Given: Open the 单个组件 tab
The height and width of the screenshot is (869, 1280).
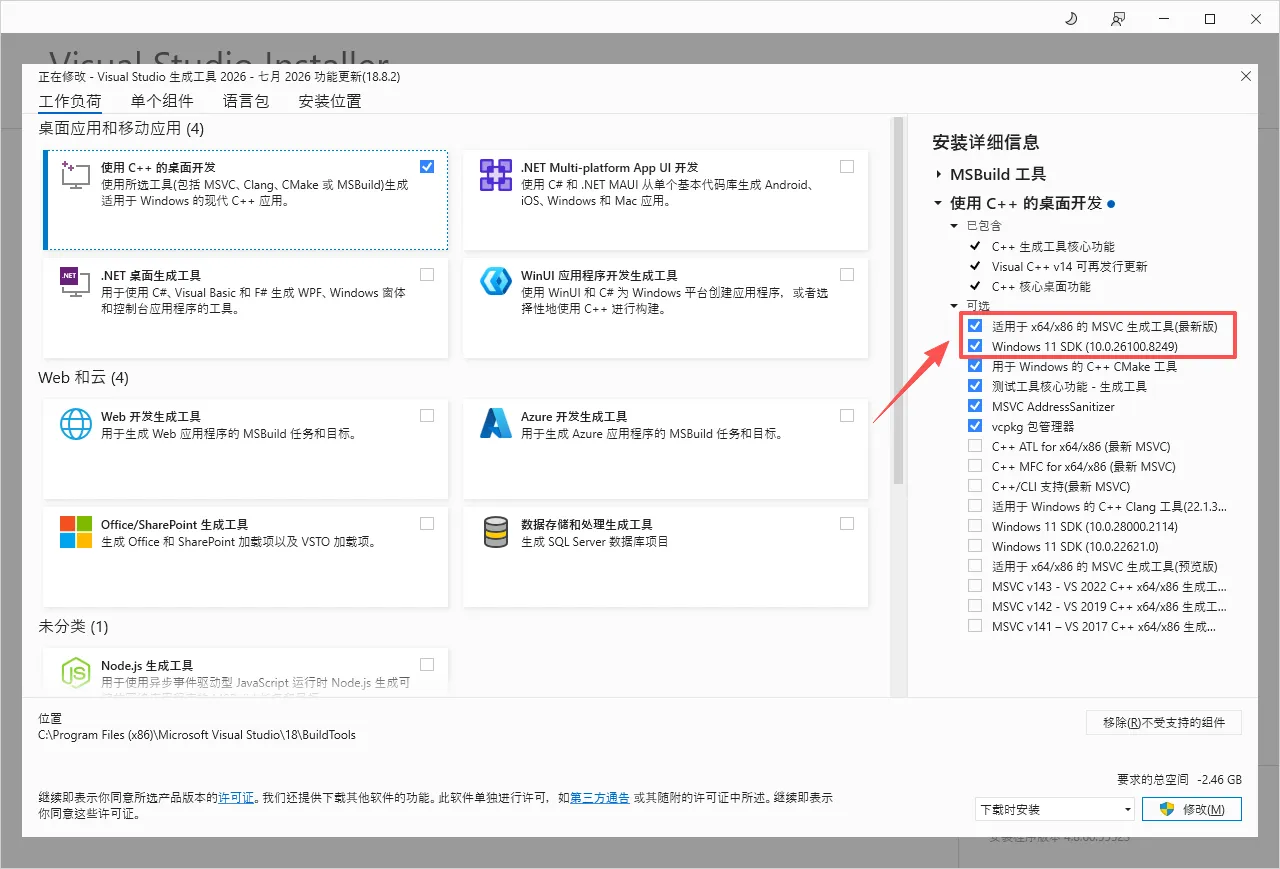Looking at the screenshot, I should (x=162, y=101).
